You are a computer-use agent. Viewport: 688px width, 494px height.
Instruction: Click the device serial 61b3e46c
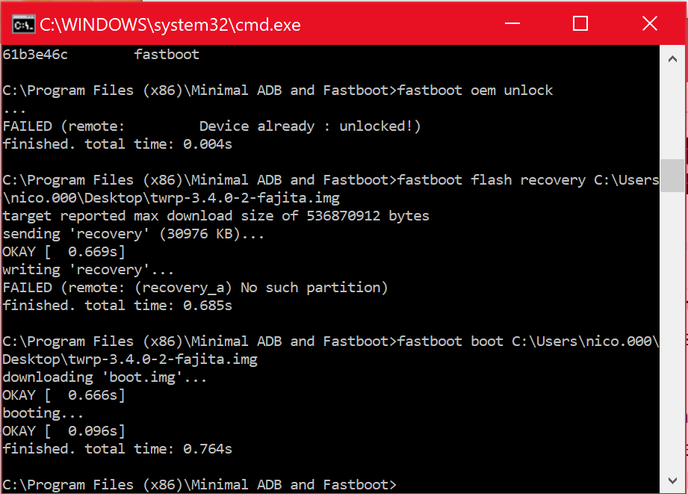coord(35,54)
